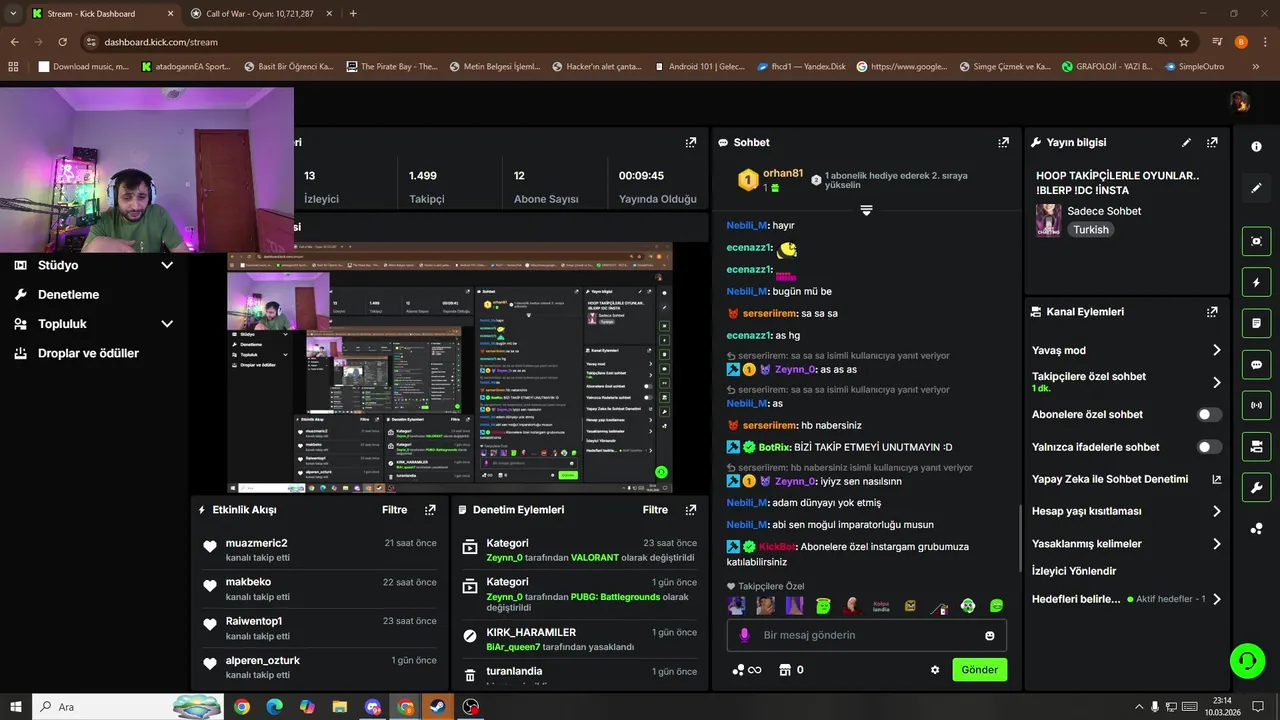The image size is (1280, 720).
Task: Click Filtre in Etkinlik Akışı panel
Action: (395, 510)
